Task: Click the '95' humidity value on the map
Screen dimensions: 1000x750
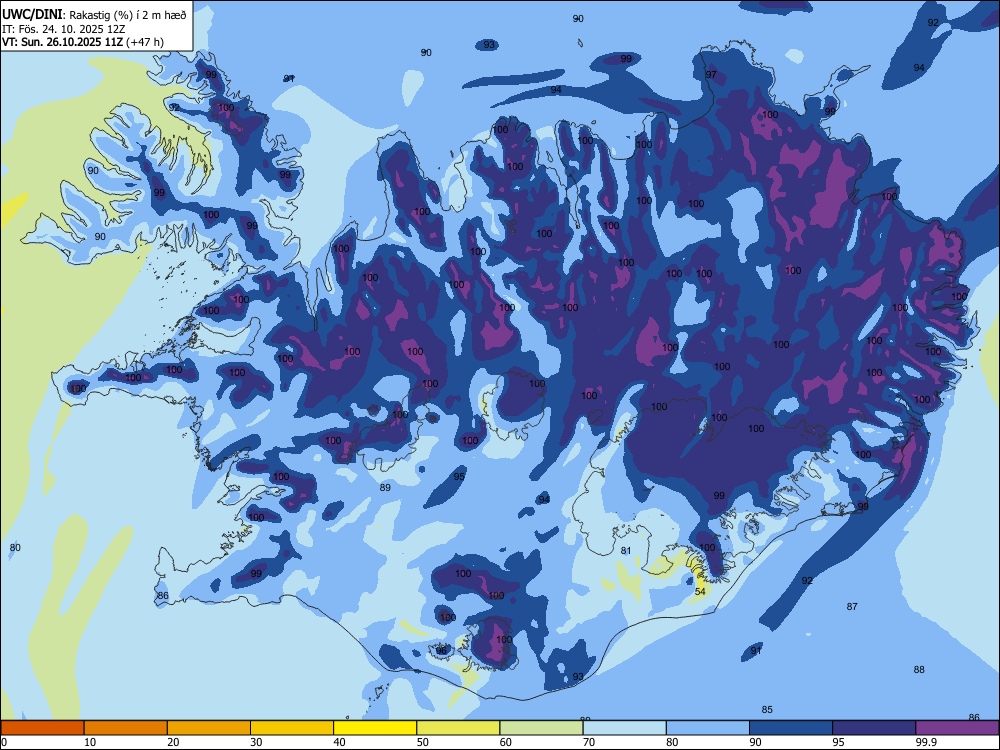Action: coord(459,476)
